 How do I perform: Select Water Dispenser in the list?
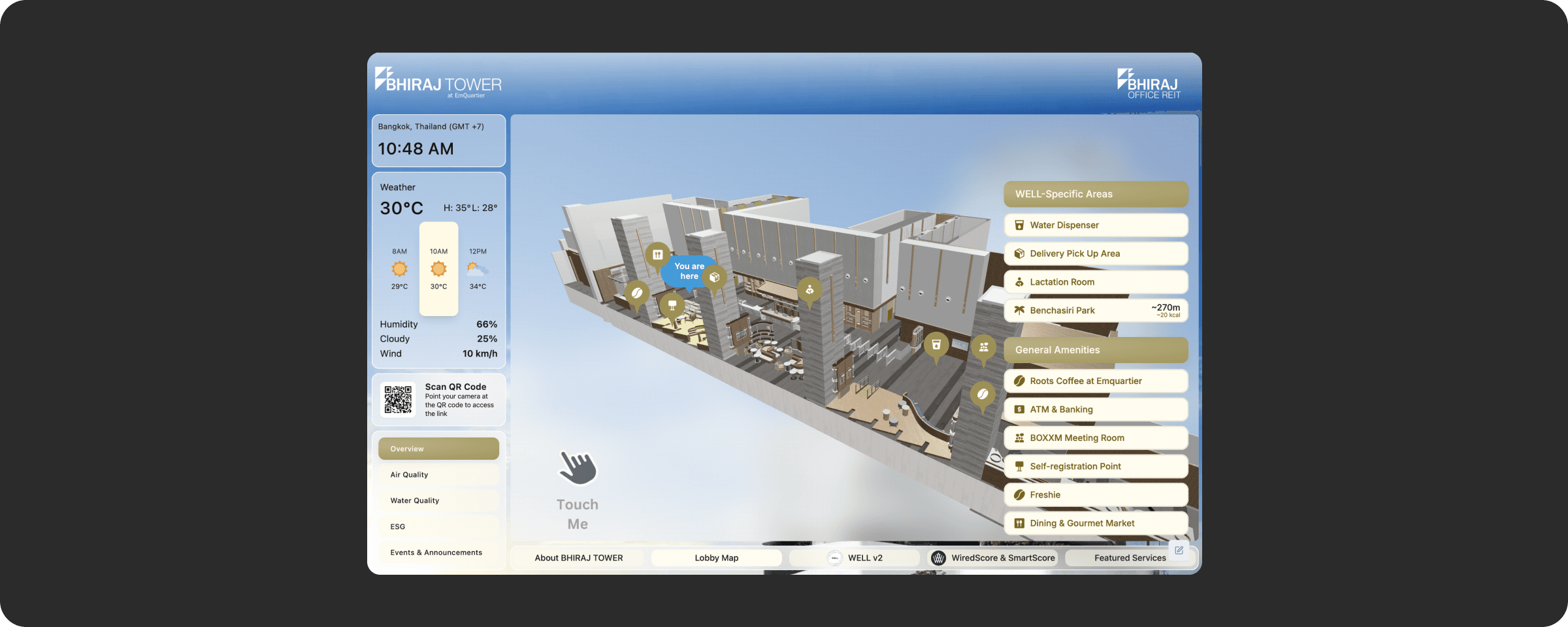point(1096,225)
